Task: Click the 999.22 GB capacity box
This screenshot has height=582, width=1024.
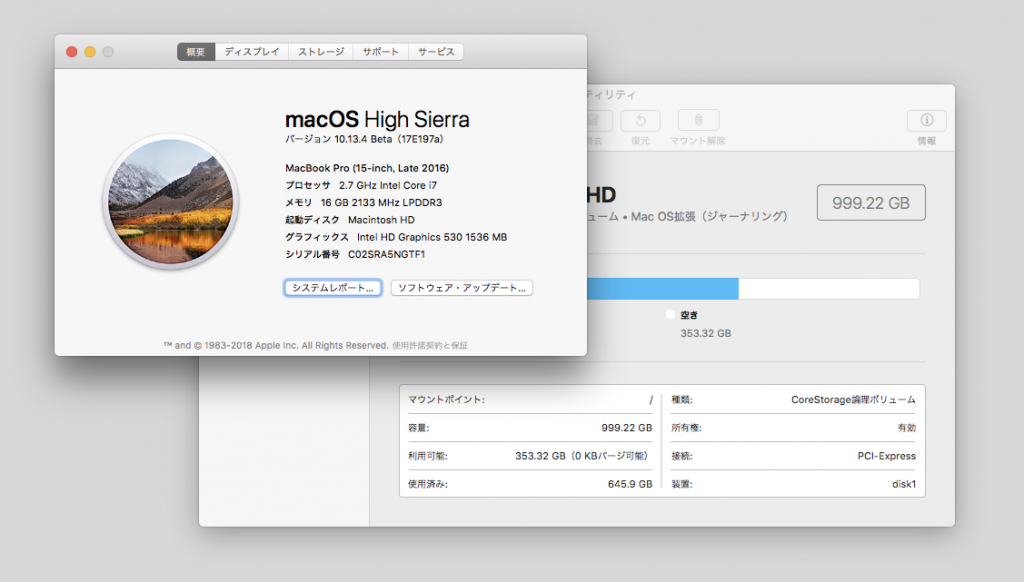Action: click(871, 202)
